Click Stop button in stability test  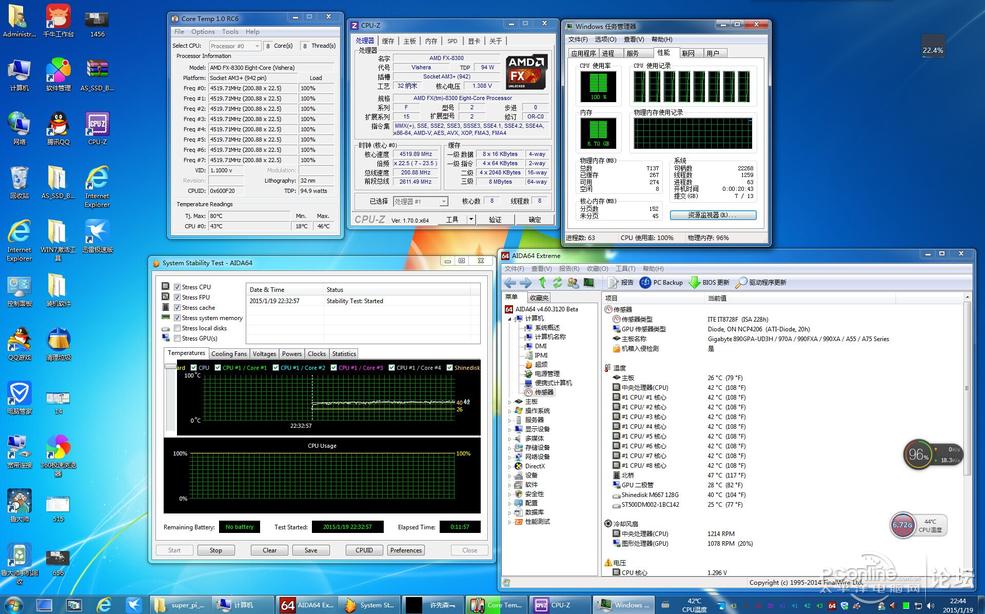pos(215,550)
